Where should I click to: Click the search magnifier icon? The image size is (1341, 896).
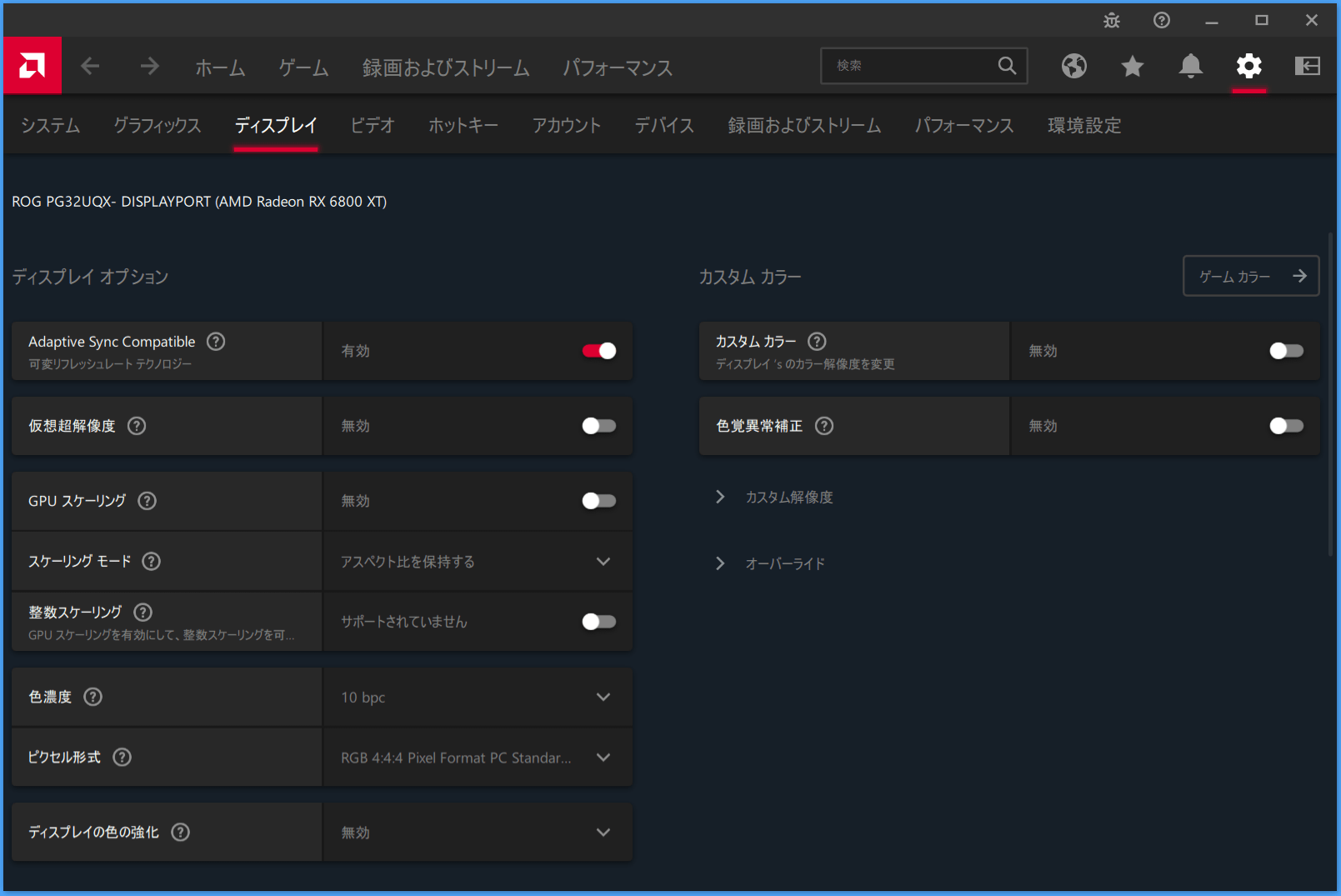(x=1007, y=65)
